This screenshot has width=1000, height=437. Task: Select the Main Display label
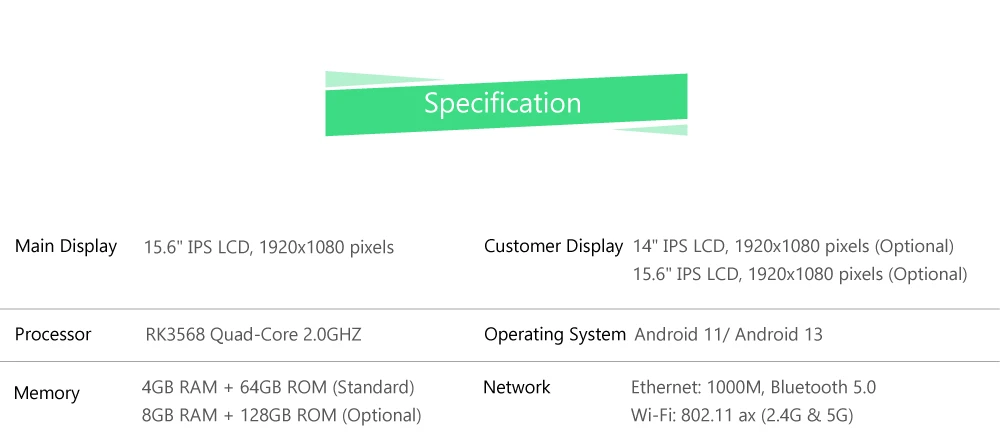pos(66,246)
